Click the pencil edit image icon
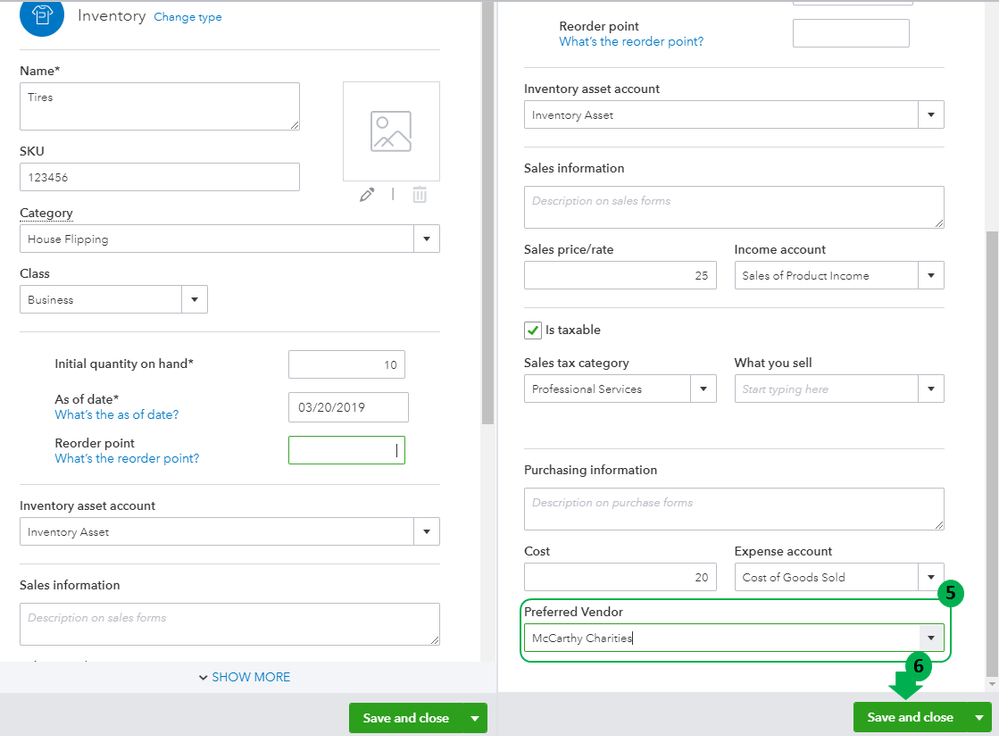Image resolution: width=999 pixels, height=736 pixels. (x=367, y=195)
